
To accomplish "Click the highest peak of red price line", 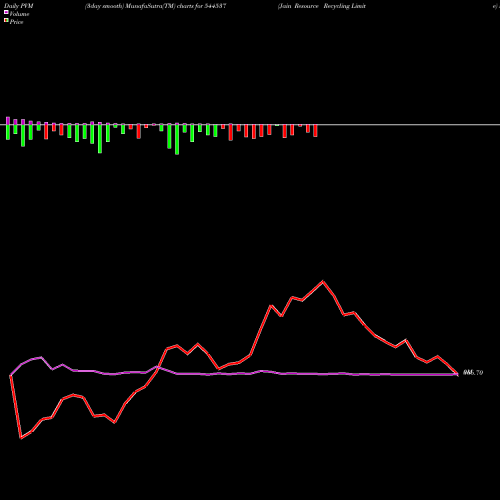I will tap(323, 282).
